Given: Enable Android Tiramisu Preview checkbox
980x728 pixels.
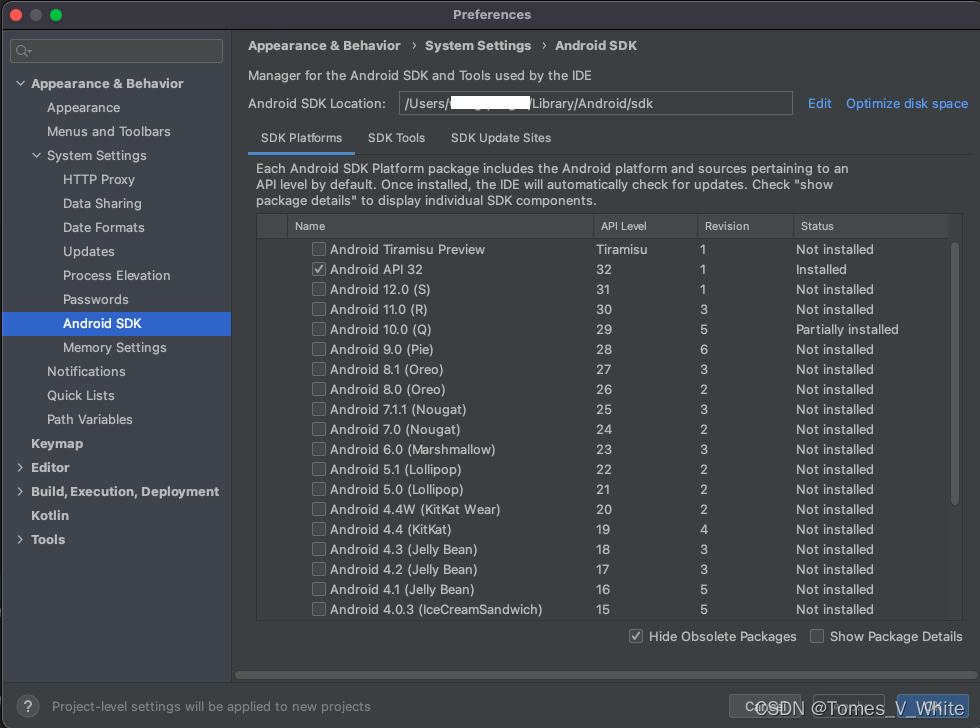Looking at the screenshot, I should click(319, 249).
